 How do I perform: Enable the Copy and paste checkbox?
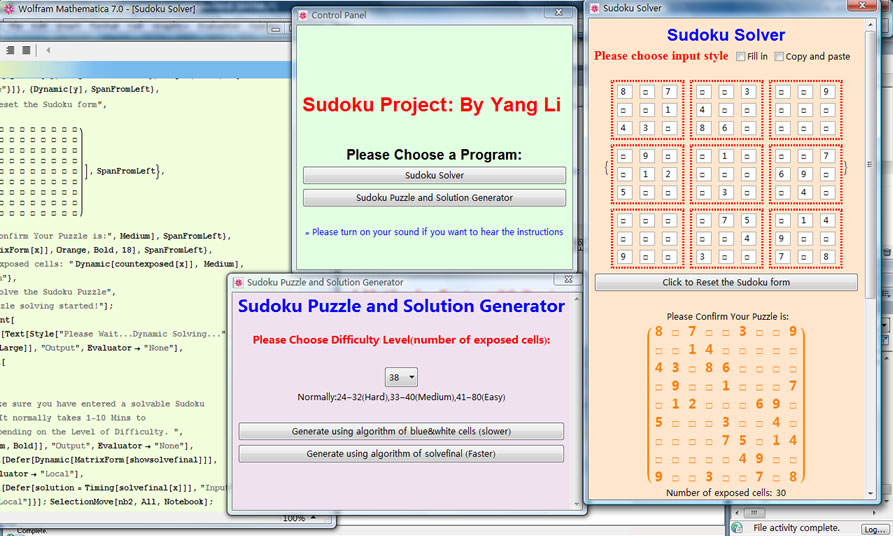pyautogui.click(x=779, y=56)
